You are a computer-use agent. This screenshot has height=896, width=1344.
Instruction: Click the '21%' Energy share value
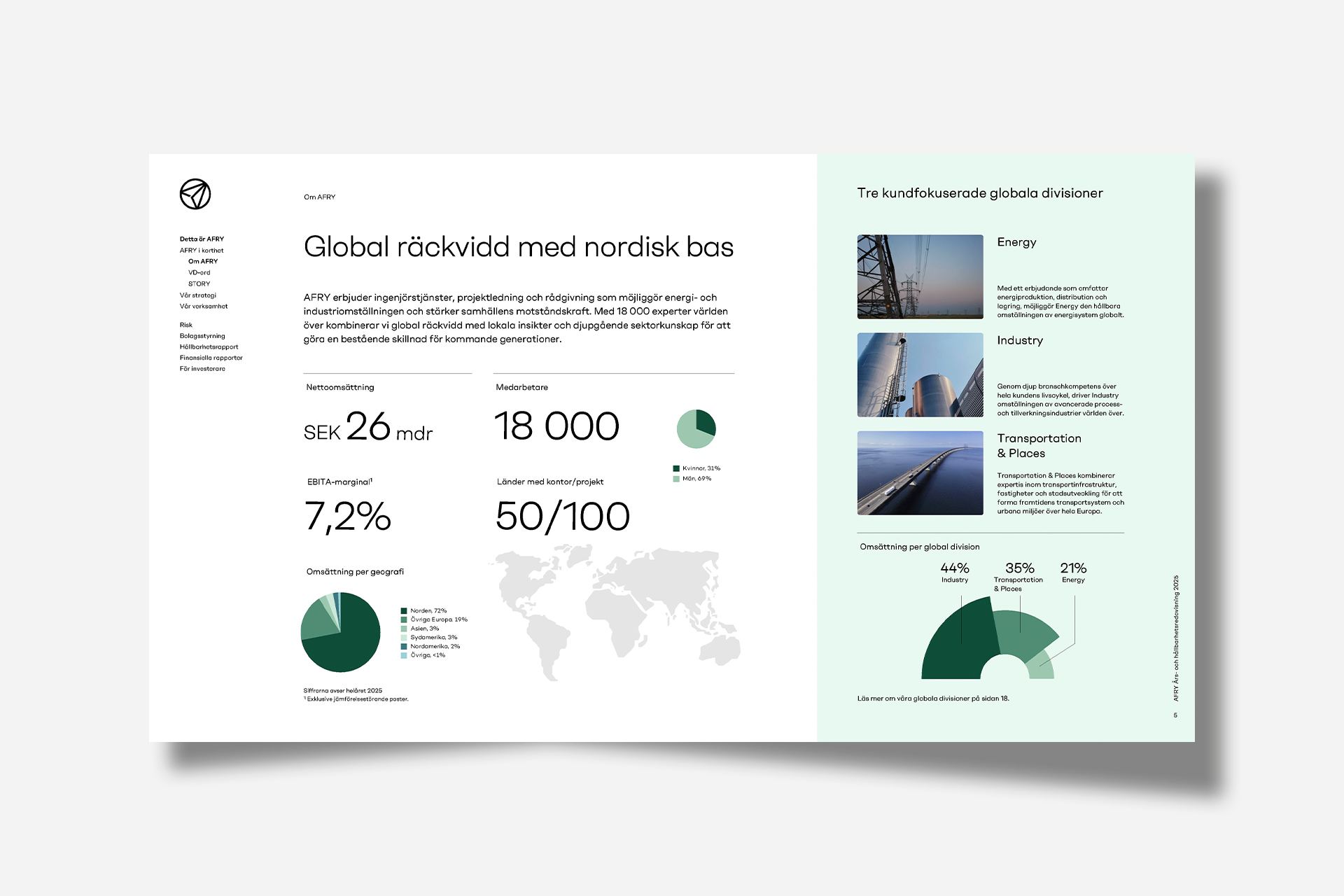(1073, 568)
